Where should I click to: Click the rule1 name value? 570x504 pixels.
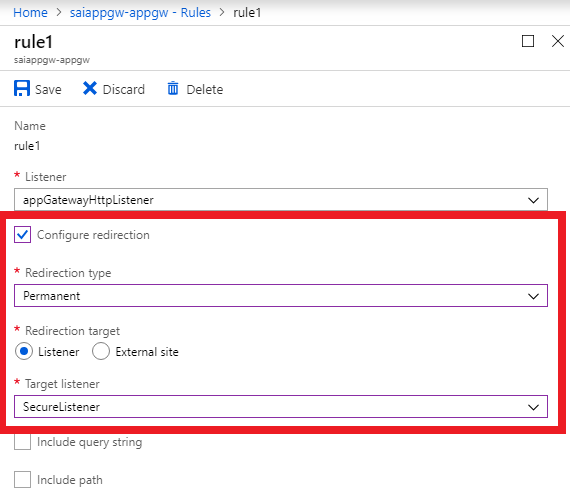[27, 146]
